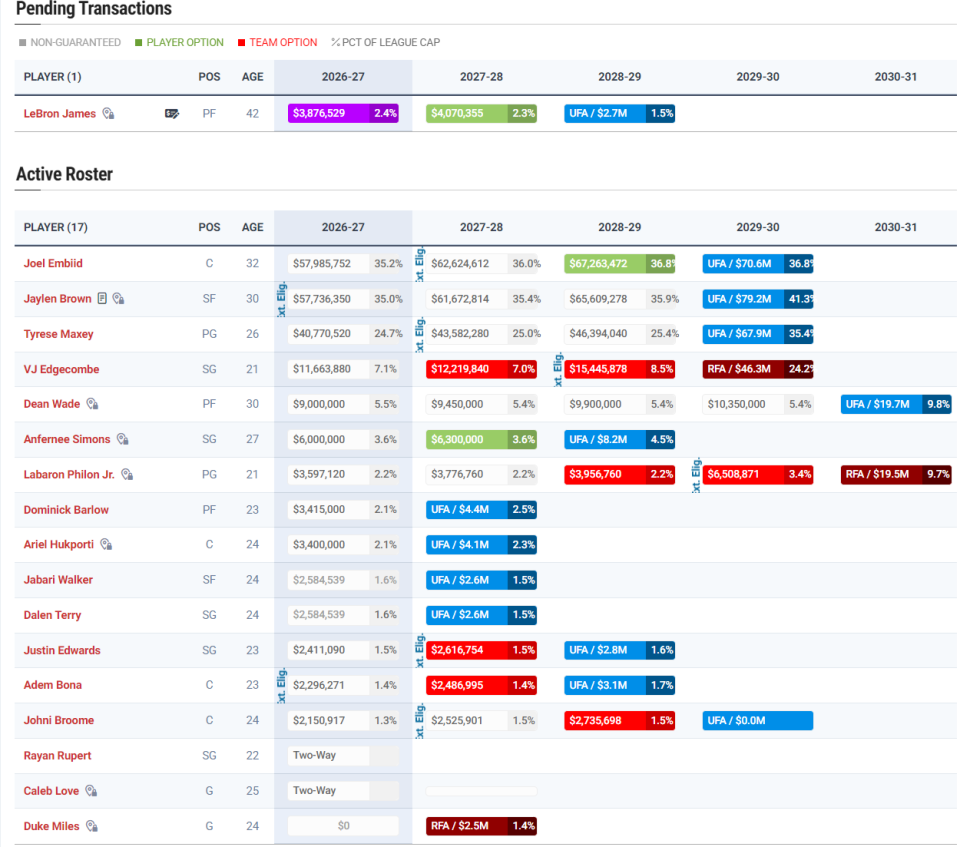Open Dean Wade player link
This screenshot has height=847, width=960.
tap(51, 404)
